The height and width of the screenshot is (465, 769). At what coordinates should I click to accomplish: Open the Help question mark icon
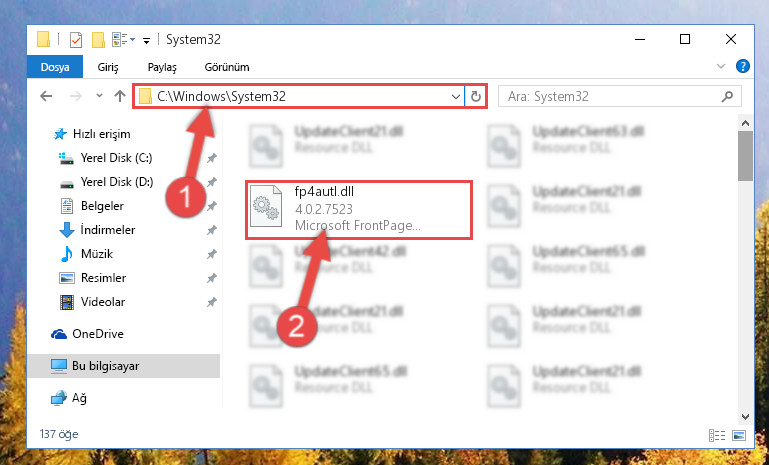[x=743, y=66]
